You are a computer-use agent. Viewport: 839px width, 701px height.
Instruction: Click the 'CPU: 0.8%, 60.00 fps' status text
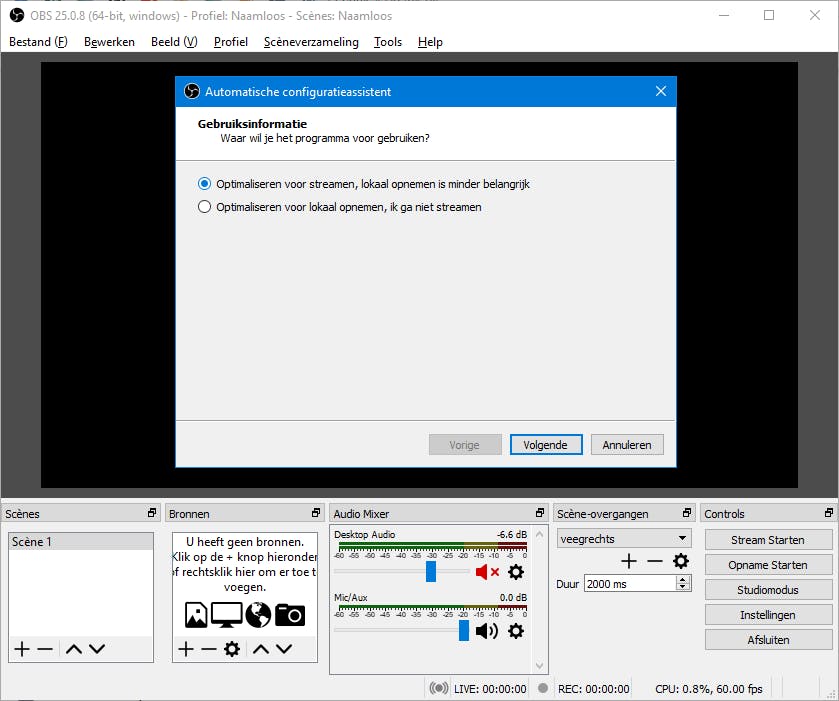click(708, 689)
